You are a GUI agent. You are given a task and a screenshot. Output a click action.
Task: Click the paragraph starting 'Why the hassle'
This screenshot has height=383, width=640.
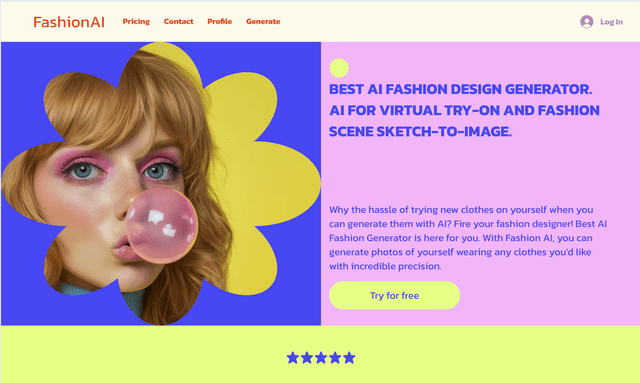point(468,238)
